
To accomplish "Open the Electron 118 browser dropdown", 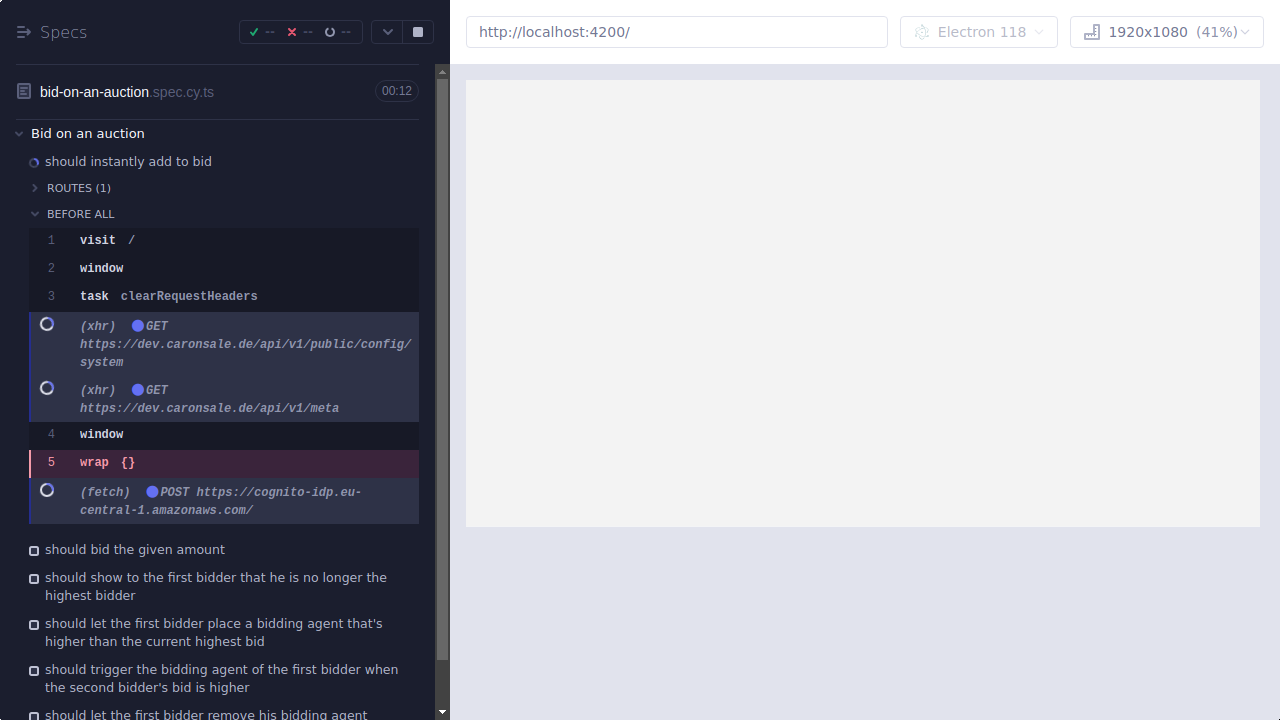I will (978, 31).
